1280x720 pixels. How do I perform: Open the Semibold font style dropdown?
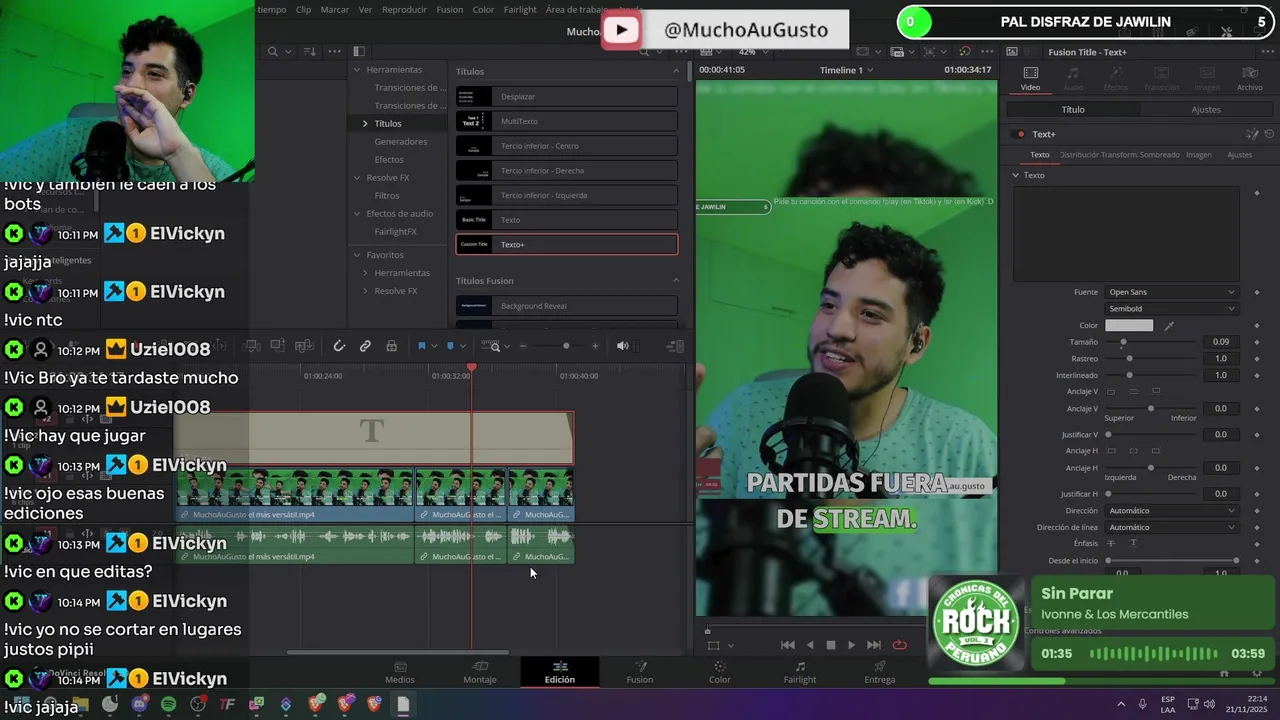coord(1171,309)
